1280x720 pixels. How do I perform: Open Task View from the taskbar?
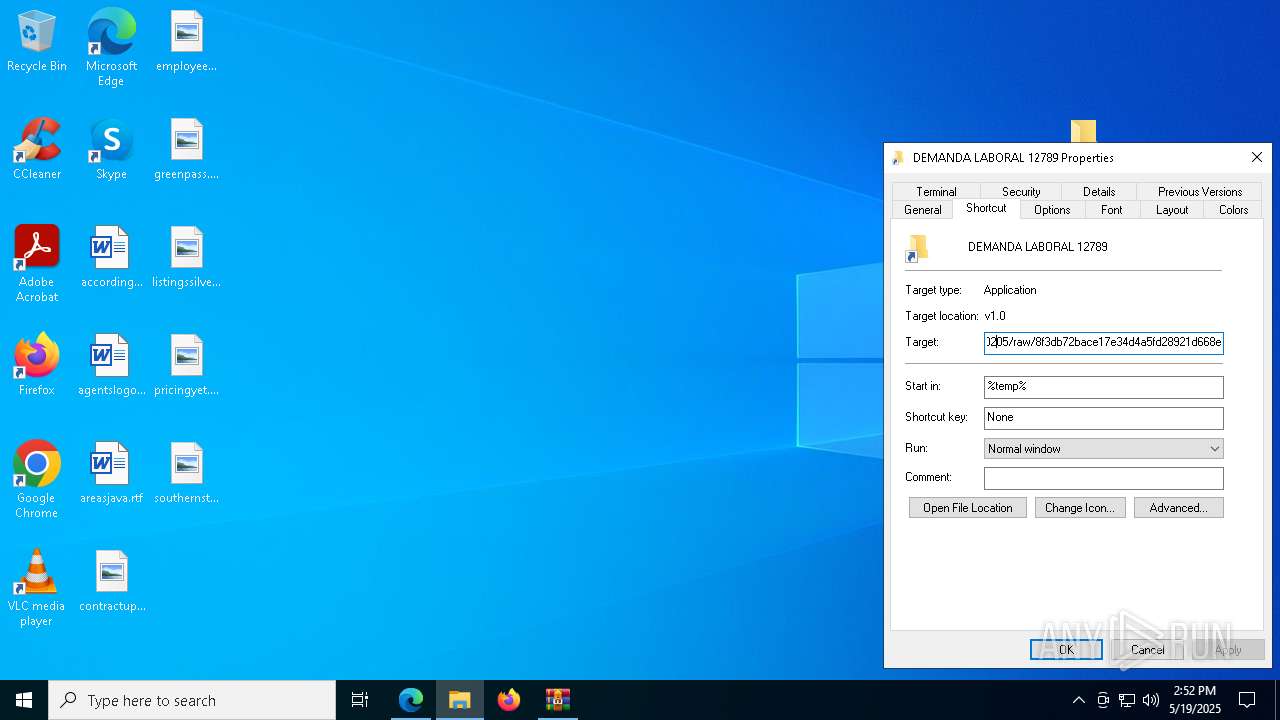pos(360,700)
